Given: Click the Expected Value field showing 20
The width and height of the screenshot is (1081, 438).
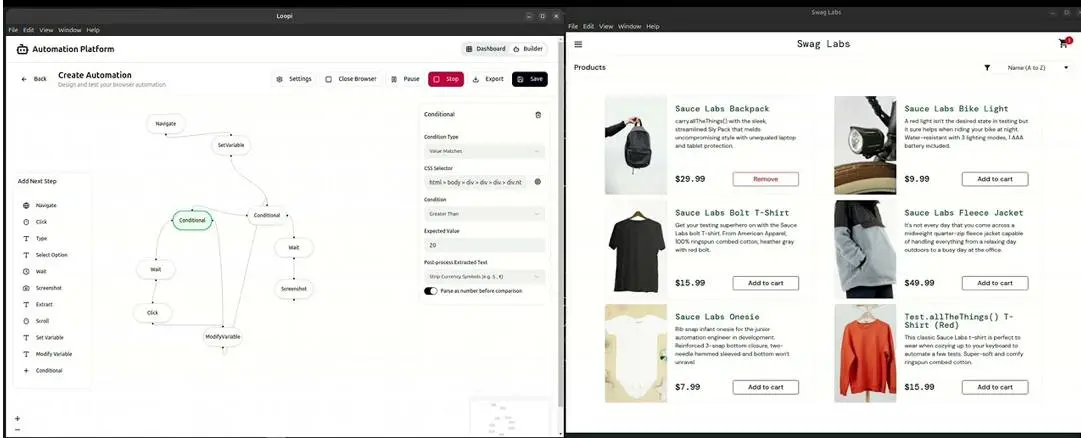Looking at the screenshot, I should tap(484, 246).
